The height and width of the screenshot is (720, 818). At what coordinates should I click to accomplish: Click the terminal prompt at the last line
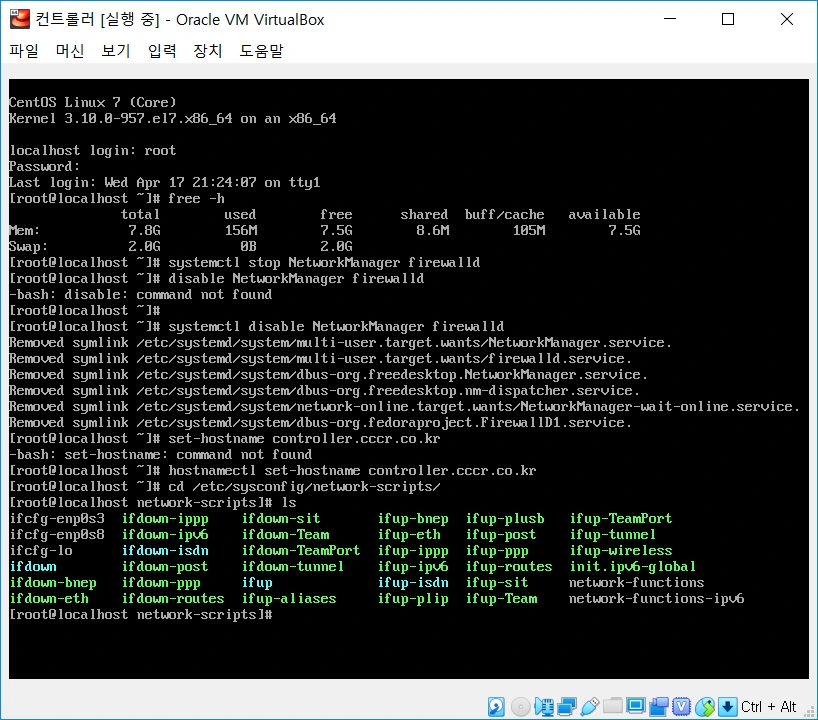point(141,615)
